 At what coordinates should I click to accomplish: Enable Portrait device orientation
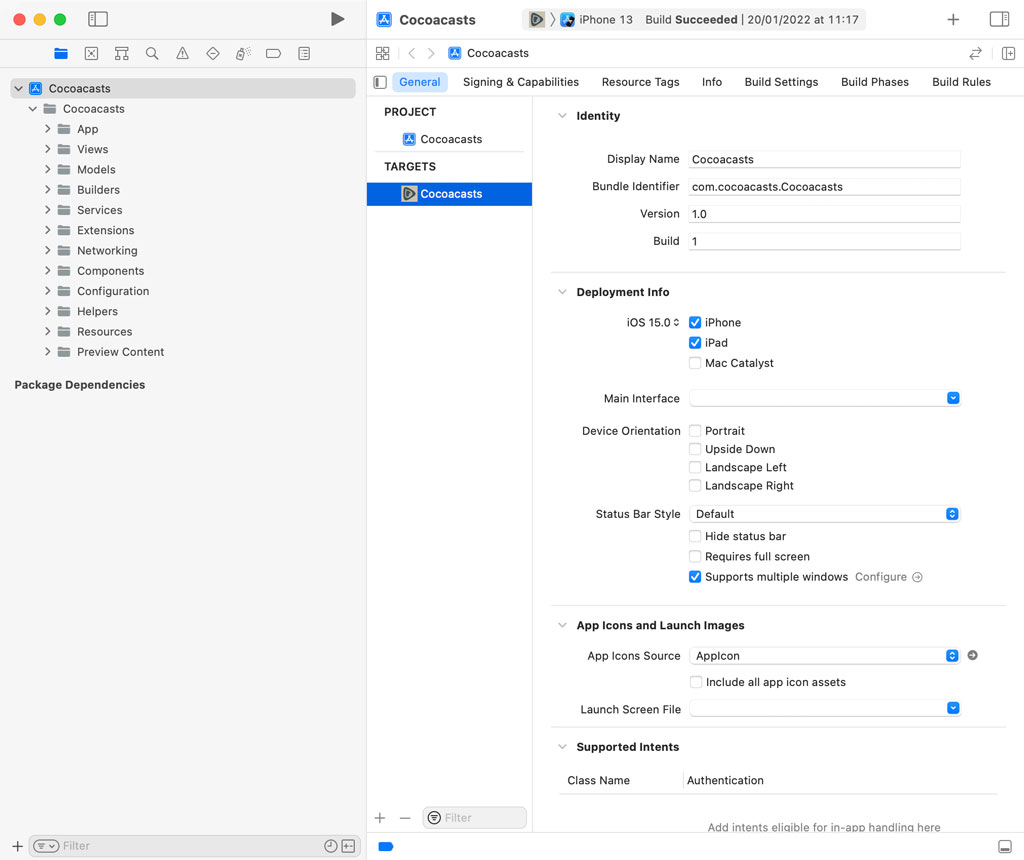pyautogui.click(x=695, y=431)
